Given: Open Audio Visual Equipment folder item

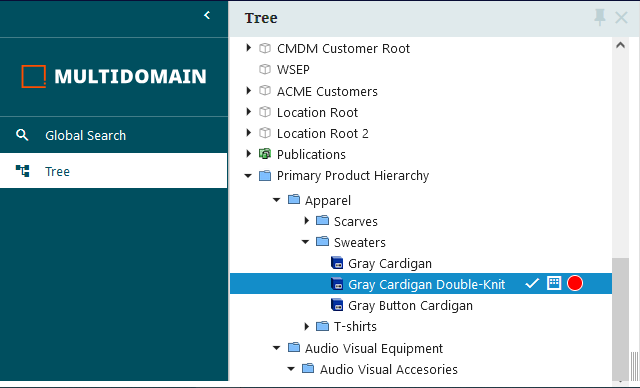Looking at the screenshot, I should (373, 348).
